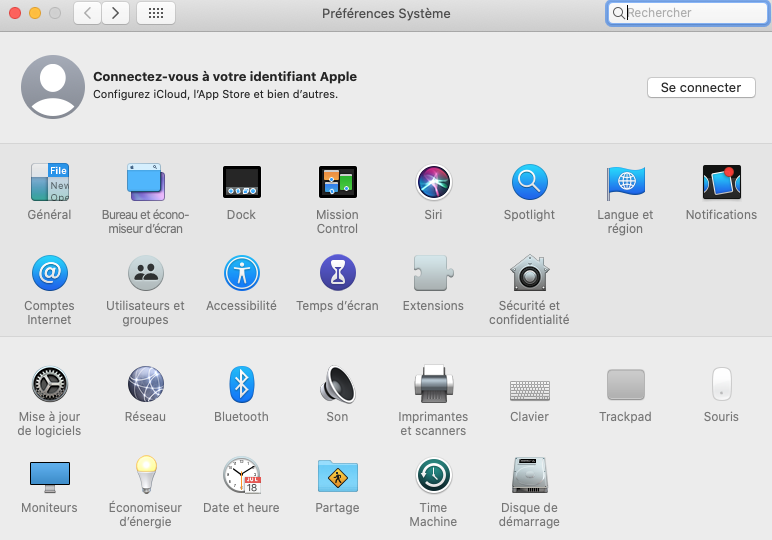
Task: Open the Réseau preferences
Action: click(x=146, y=384)
